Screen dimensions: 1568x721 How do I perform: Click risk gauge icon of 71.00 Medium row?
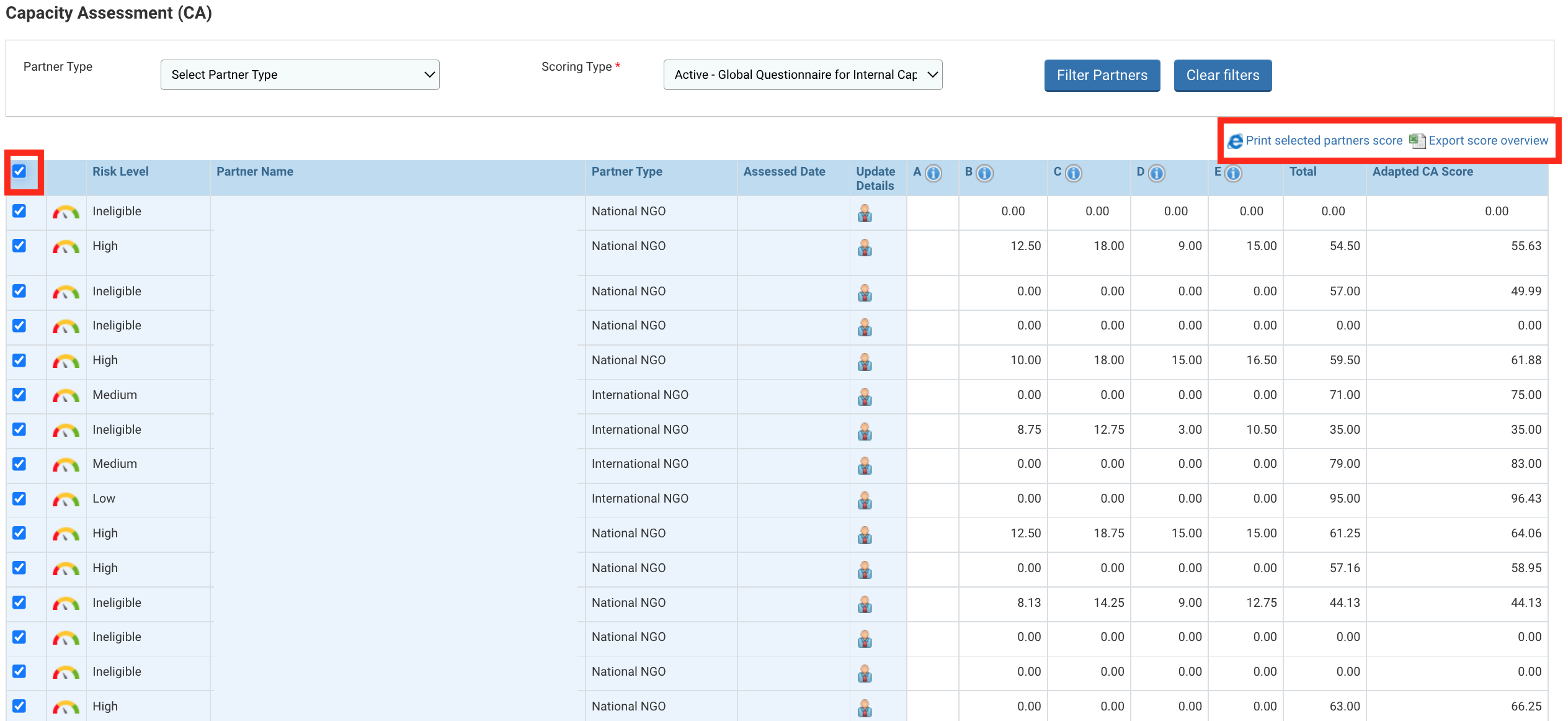coord(66,396)
